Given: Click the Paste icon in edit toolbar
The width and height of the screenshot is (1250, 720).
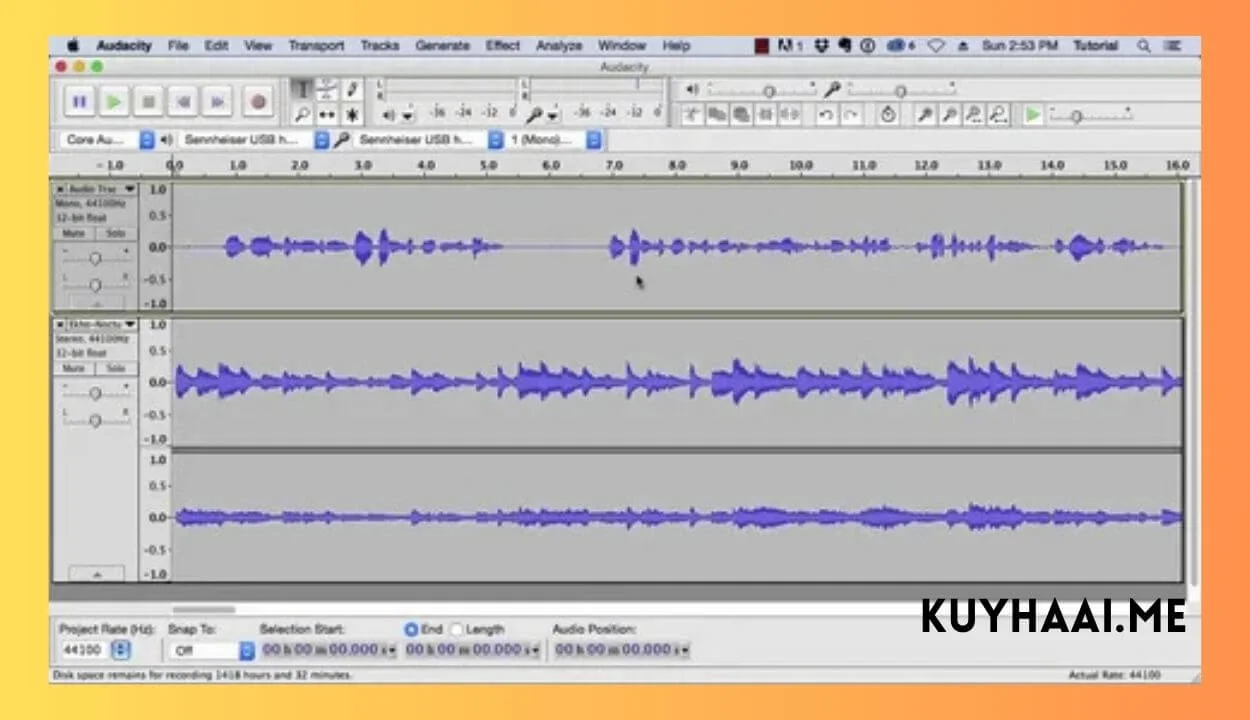Looking at the screenshot, I should click(741, 115).
